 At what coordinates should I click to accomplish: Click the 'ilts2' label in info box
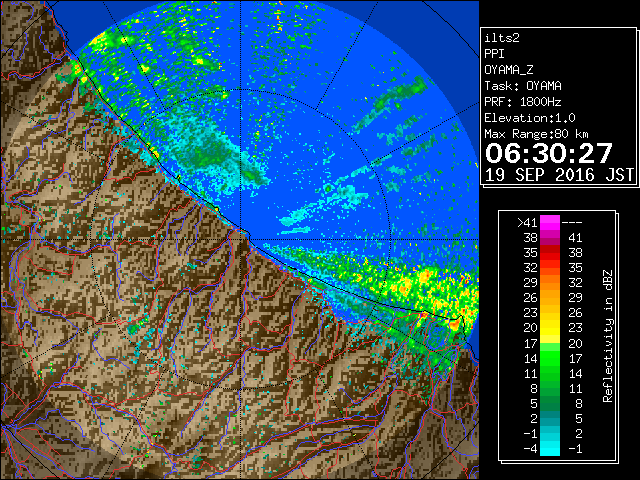[x=502, y=38]
